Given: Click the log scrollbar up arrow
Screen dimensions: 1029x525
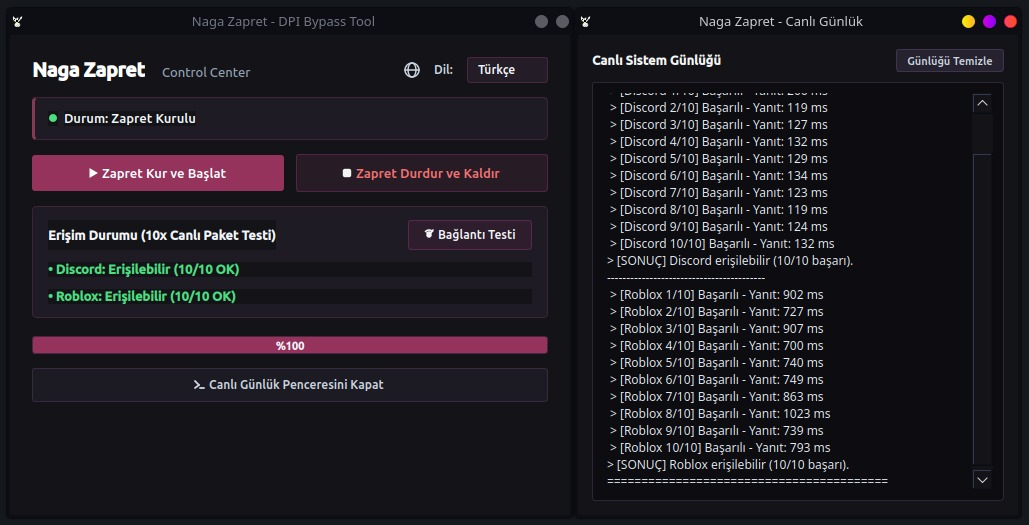Looking at the screenshot, I should (x=982, y=104).
